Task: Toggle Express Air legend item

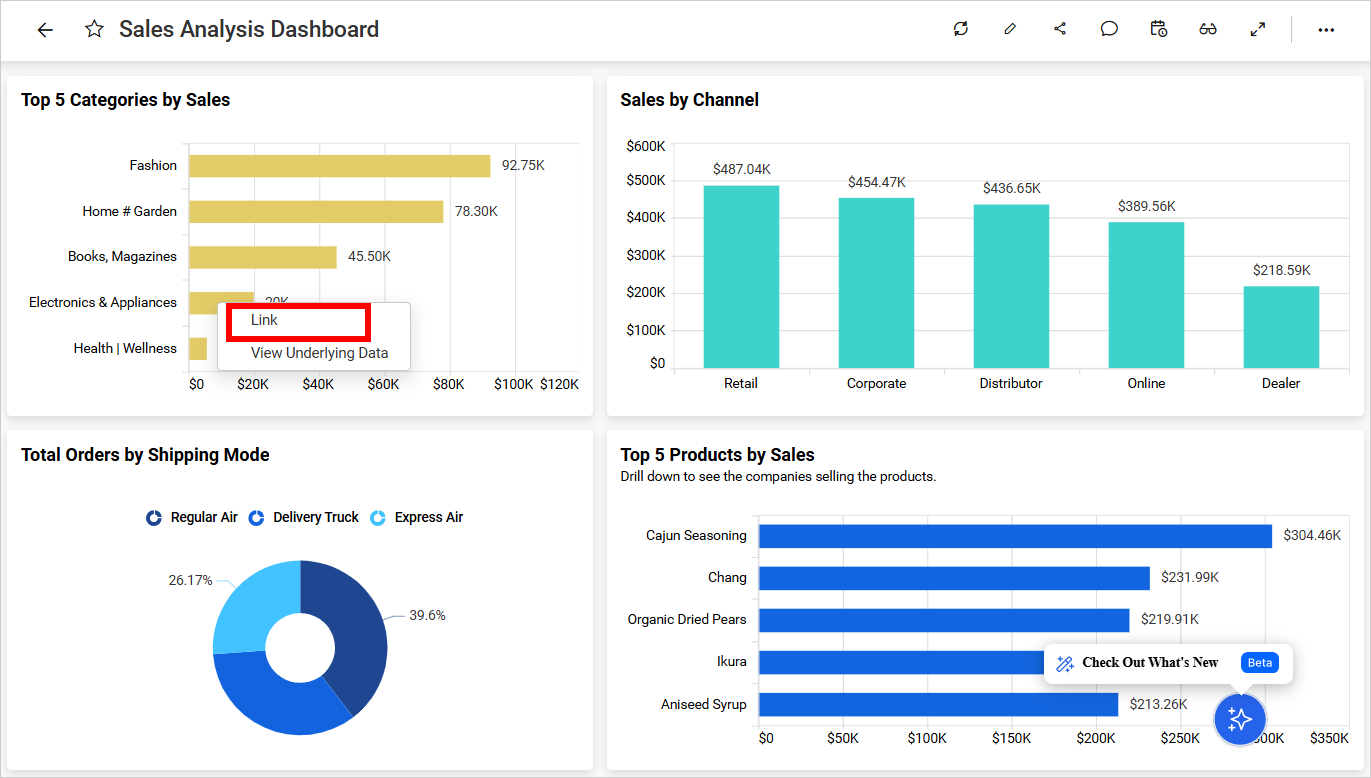Action: pyautogui.click(x=417, y=517)
